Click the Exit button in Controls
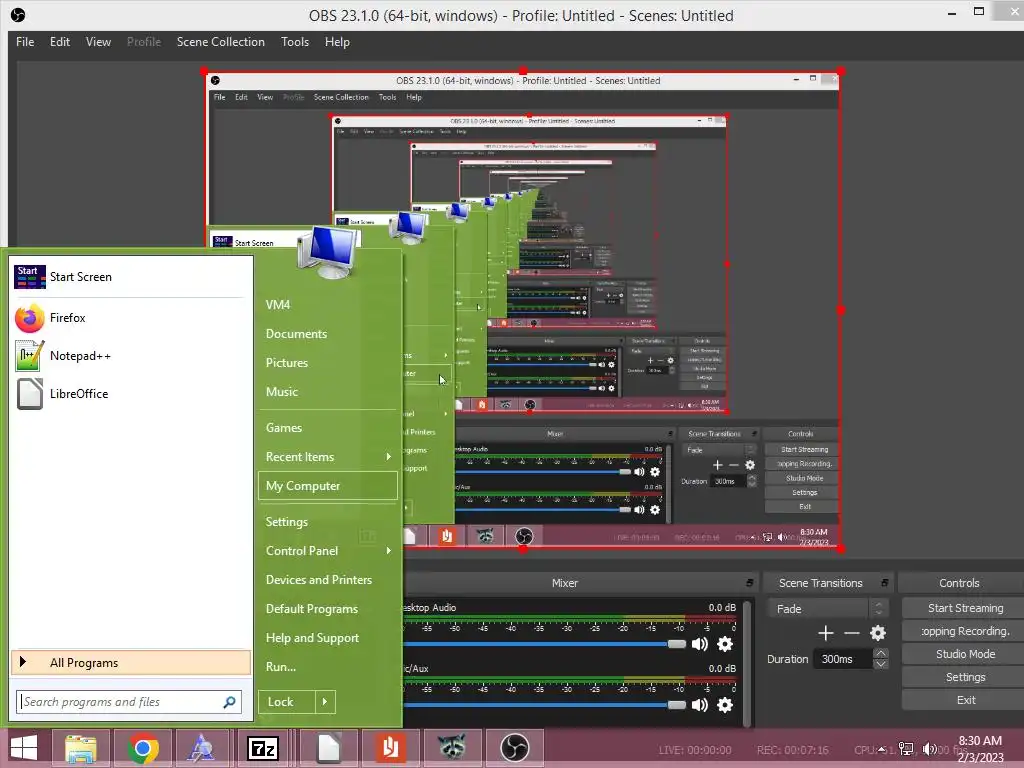 pyautogui.click(x=965, y=700)
